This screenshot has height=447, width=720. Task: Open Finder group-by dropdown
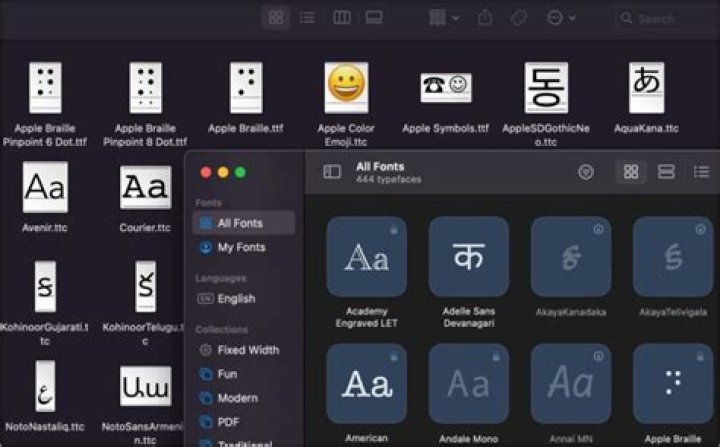point(444,18)
